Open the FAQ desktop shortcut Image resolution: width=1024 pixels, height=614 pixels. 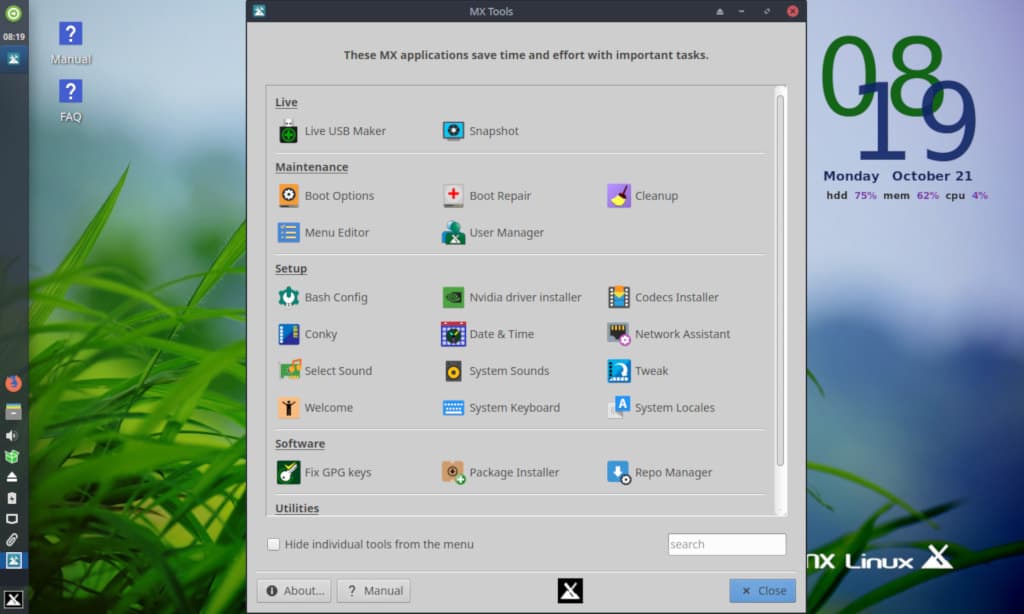tap(70, 99)
